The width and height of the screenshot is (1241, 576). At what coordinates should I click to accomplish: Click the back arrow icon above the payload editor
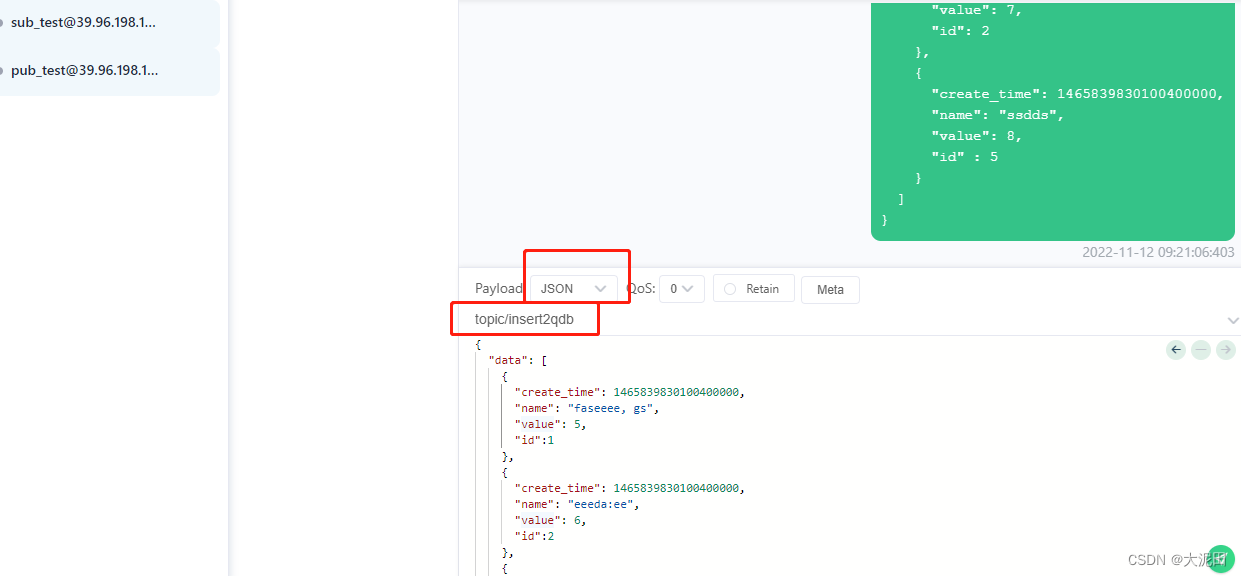point(1175,349)
